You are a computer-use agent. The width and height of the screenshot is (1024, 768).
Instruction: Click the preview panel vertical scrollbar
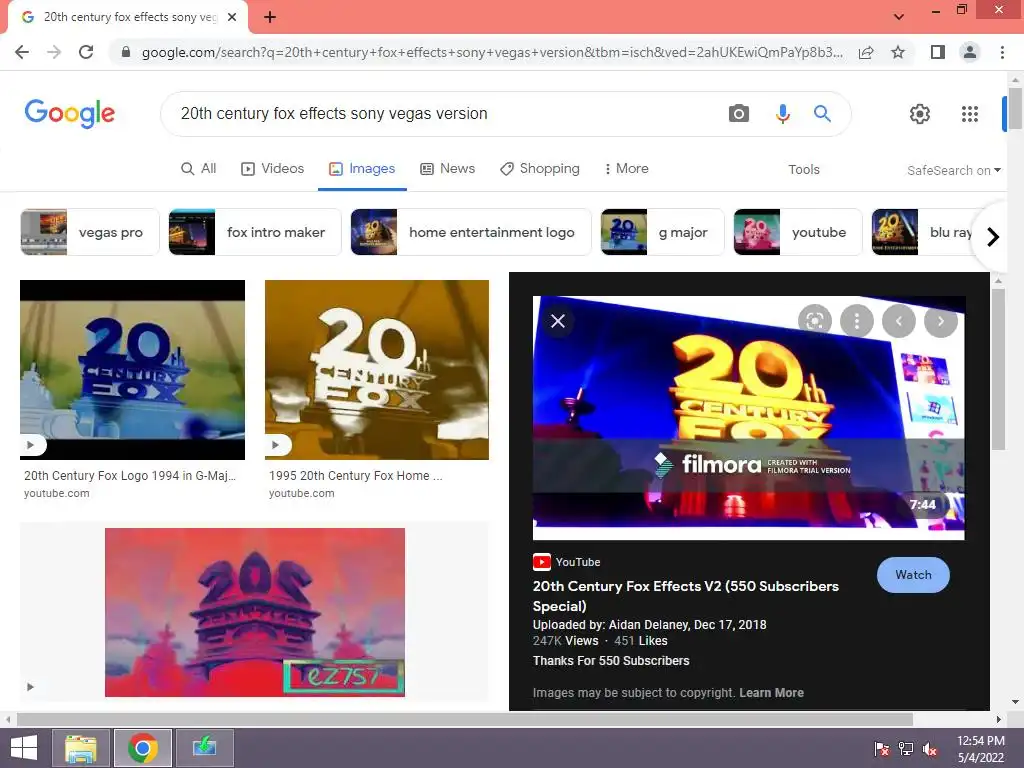coord(998,370)
